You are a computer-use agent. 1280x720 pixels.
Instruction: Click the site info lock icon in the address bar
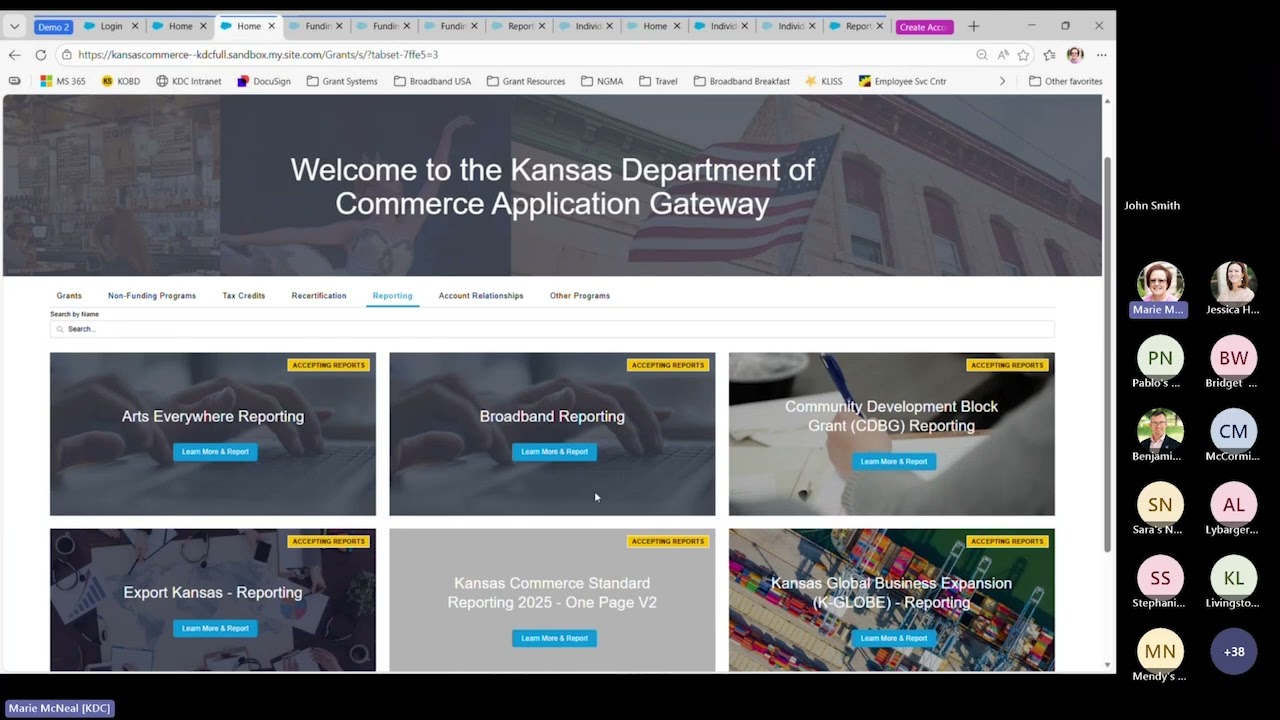click(x=66, y=55)
